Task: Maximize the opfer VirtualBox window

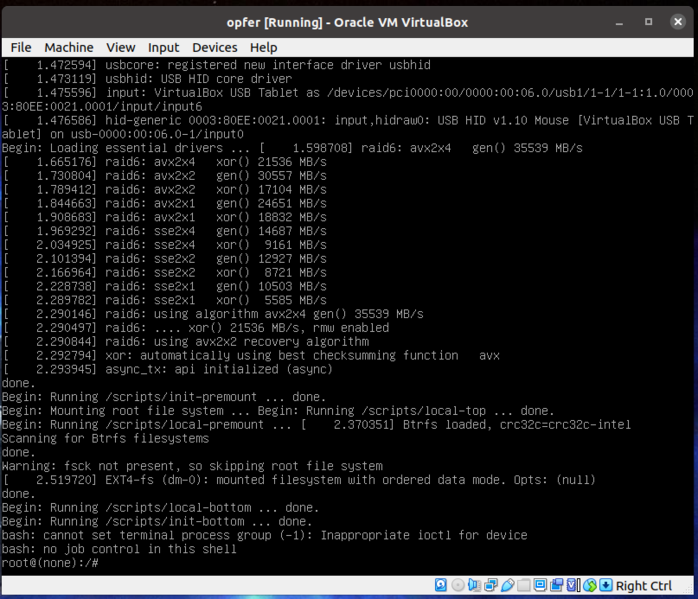Action: pyautogui.click(x=648, y=20)
